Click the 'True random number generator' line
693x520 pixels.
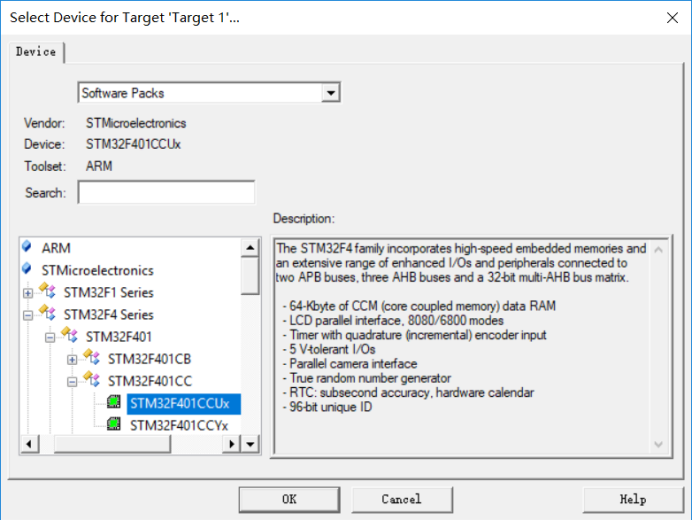point(367,378)
